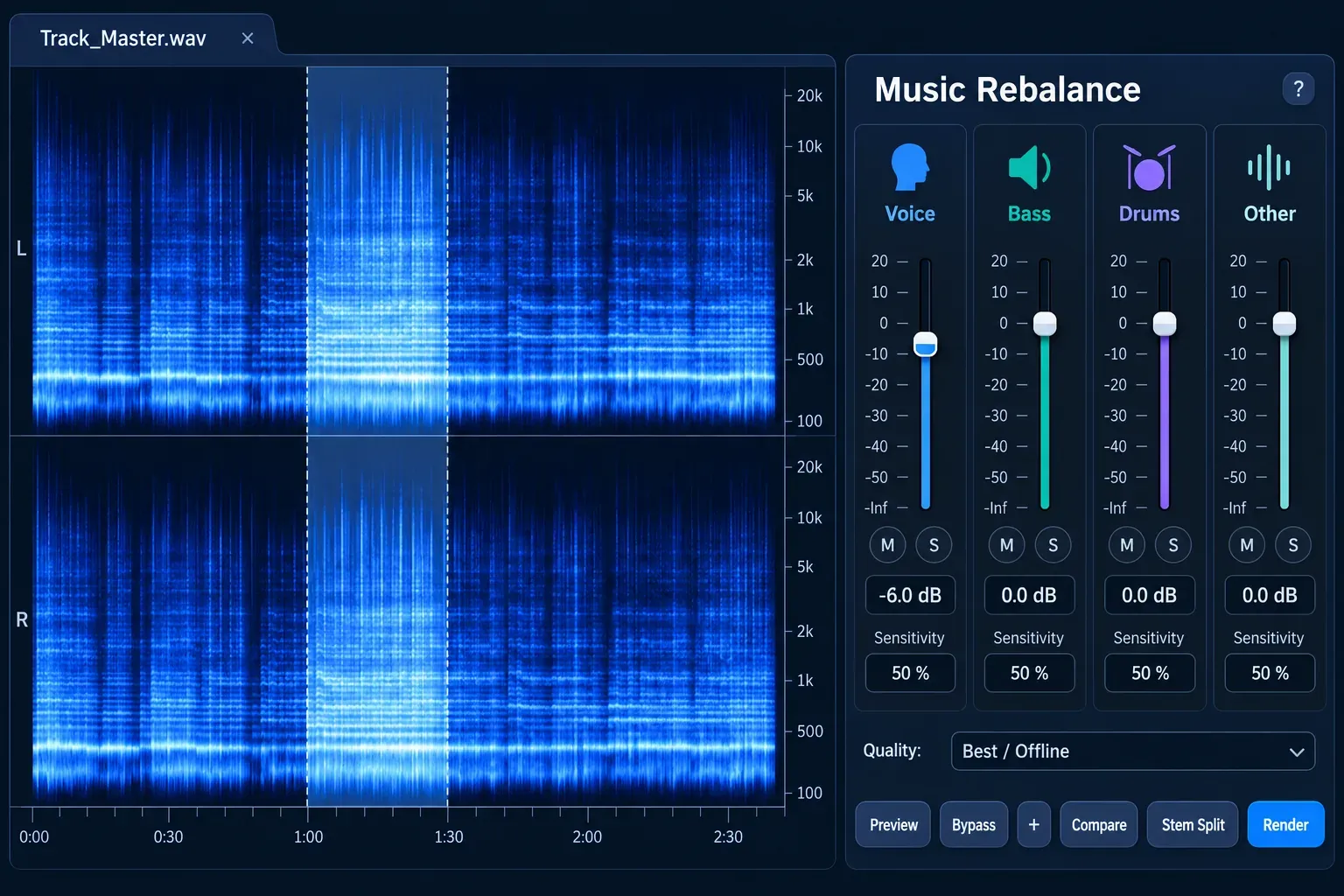The height and width of the screenshot is (896, 1344).
Task: Click the Drums Sensitivity 50 % field
Action: (x=1149, y=673)
